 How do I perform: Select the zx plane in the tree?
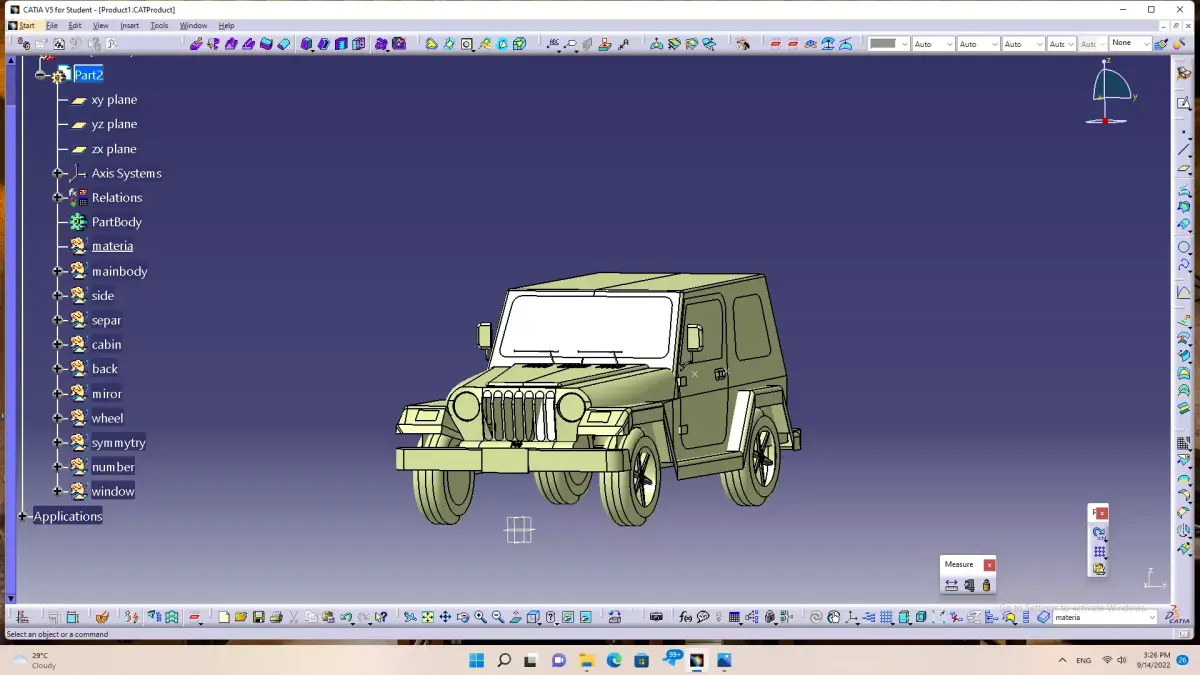[114, 149]
